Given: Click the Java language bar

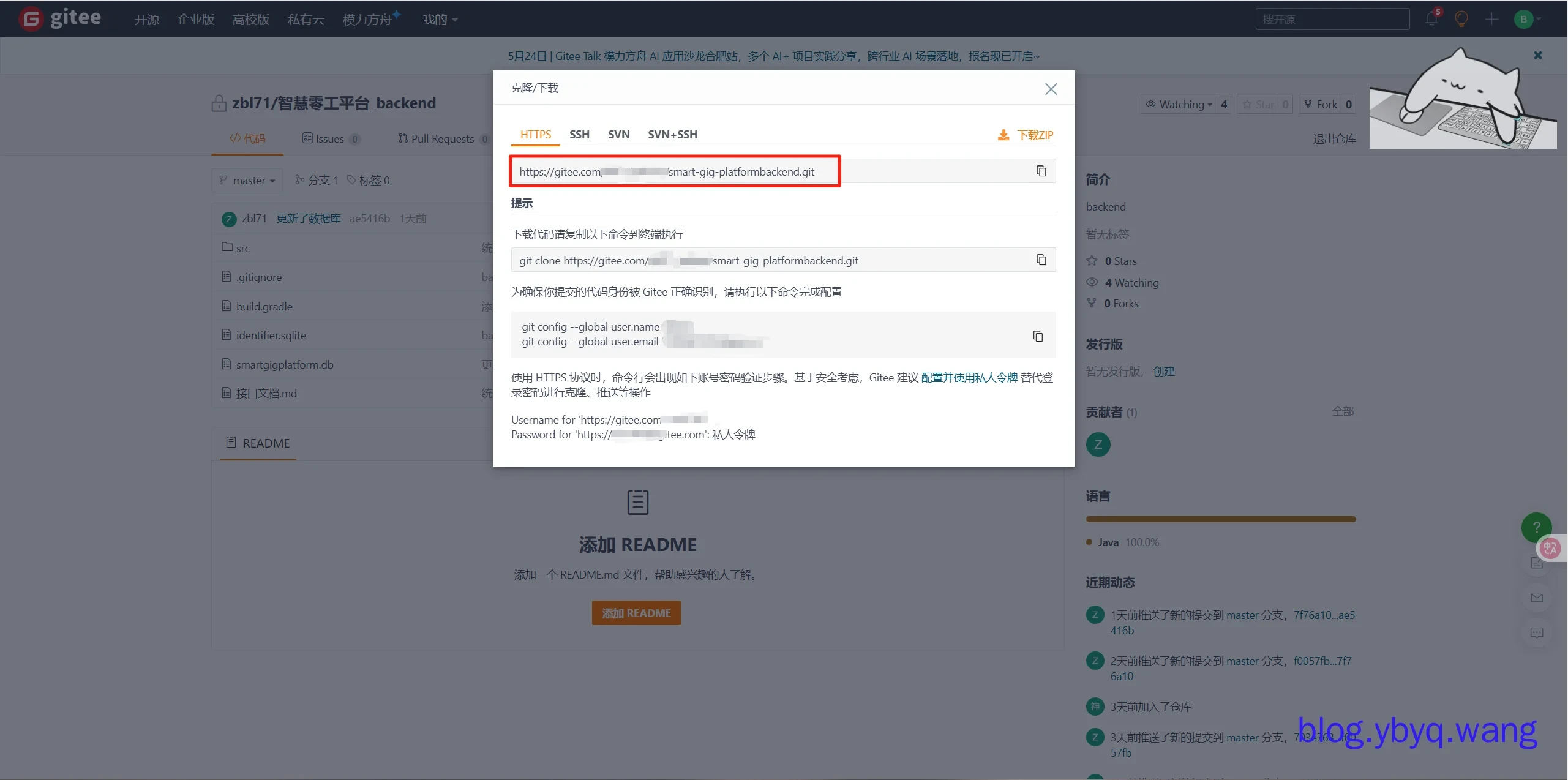Looking at the screenshot, I should coord(1220,519).
